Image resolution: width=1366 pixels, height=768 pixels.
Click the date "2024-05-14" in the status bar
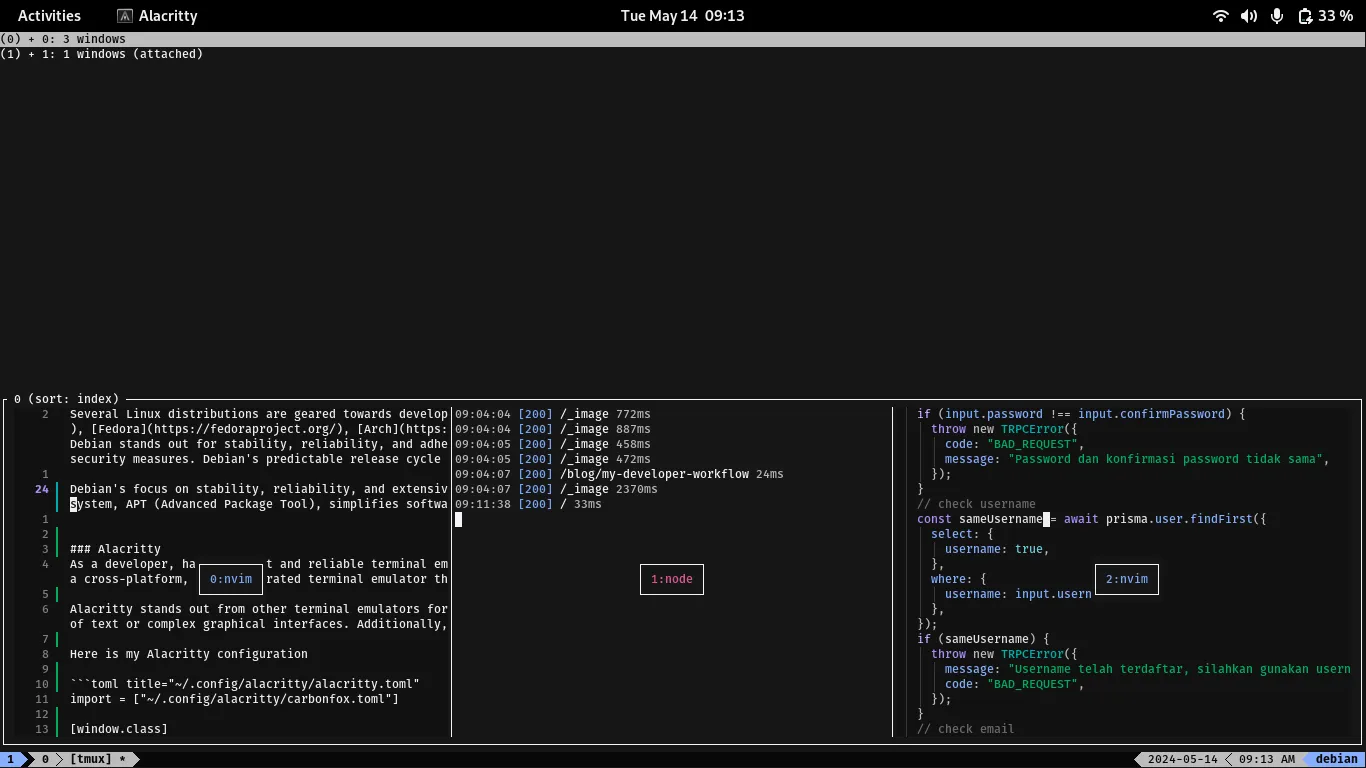tap(1181, 758)
